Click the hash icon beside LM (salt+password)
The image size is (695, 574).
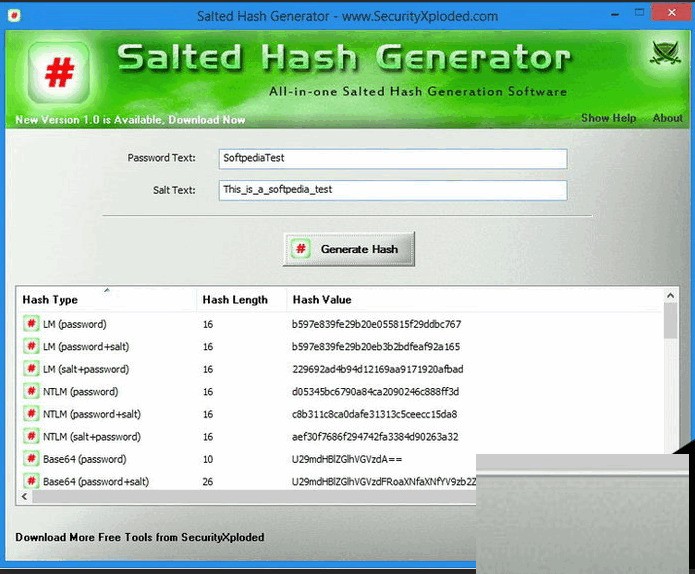pos(31,369)
